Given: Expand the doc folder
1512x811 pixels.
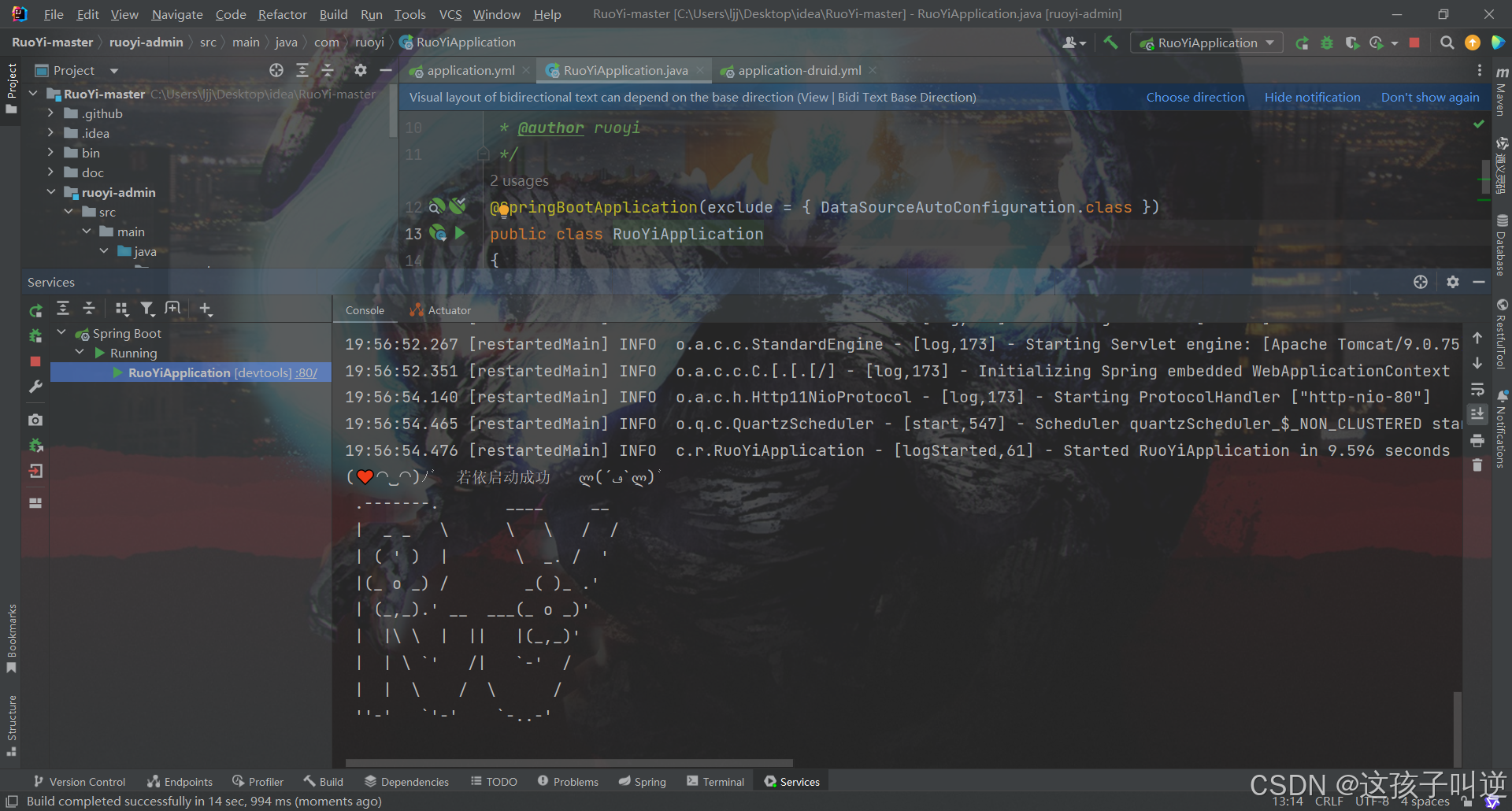Looking at the screenshot, I should [x=50, y=172].
